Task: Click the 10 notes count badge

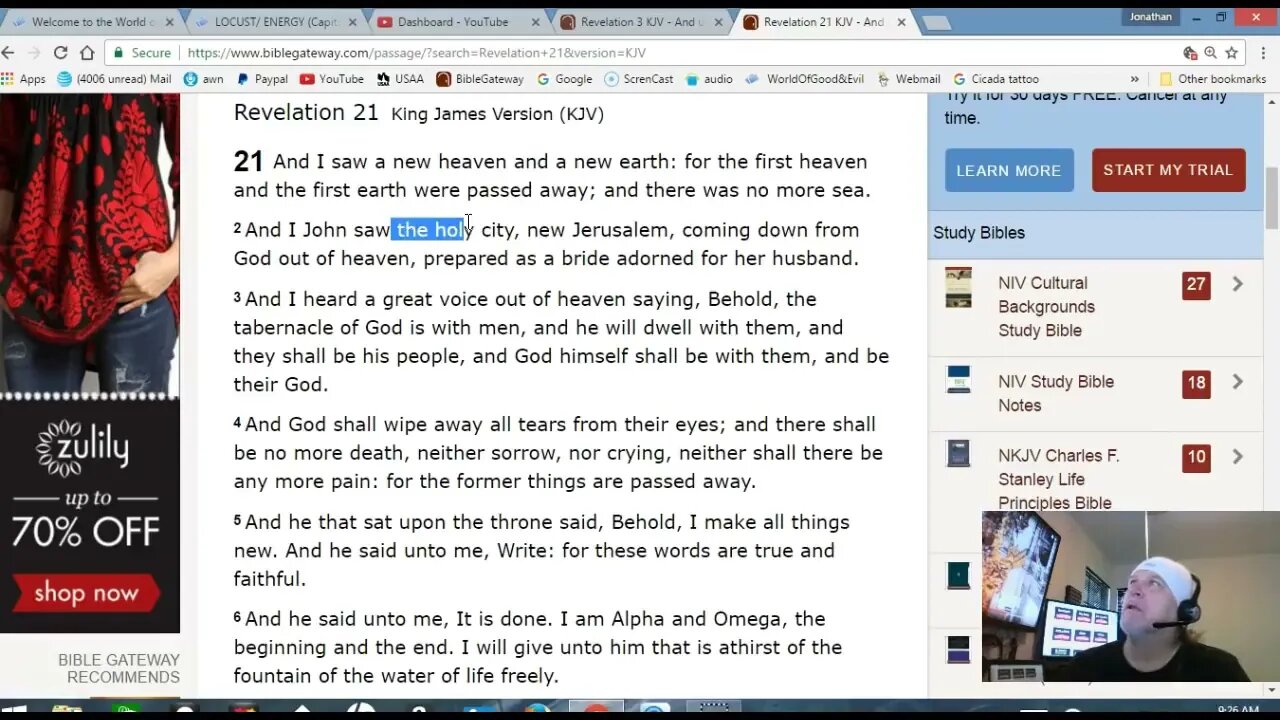Action: click(1196, 457)
